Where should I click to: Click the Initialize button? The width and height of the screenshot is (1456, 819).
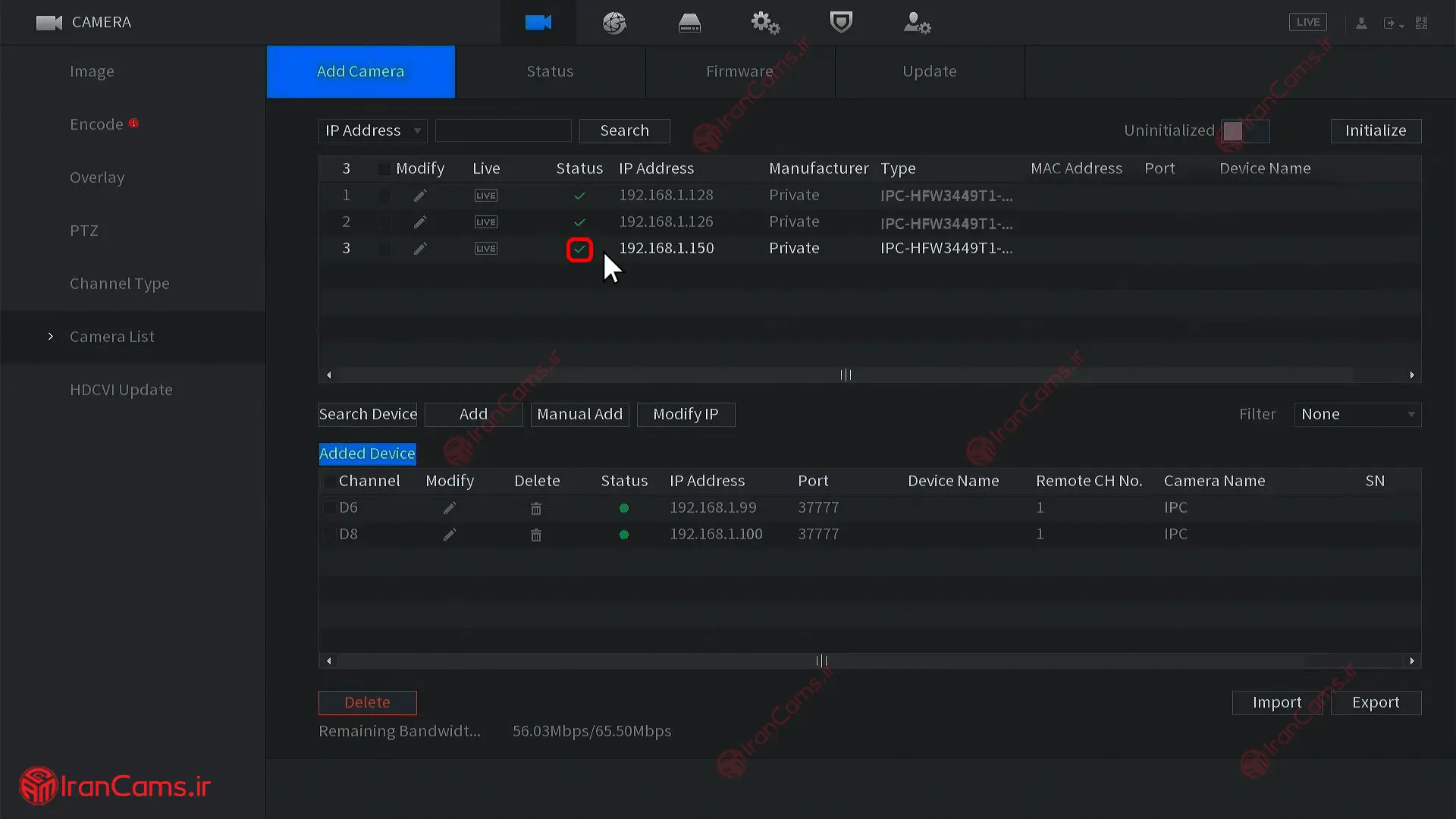pos(1376,130)
